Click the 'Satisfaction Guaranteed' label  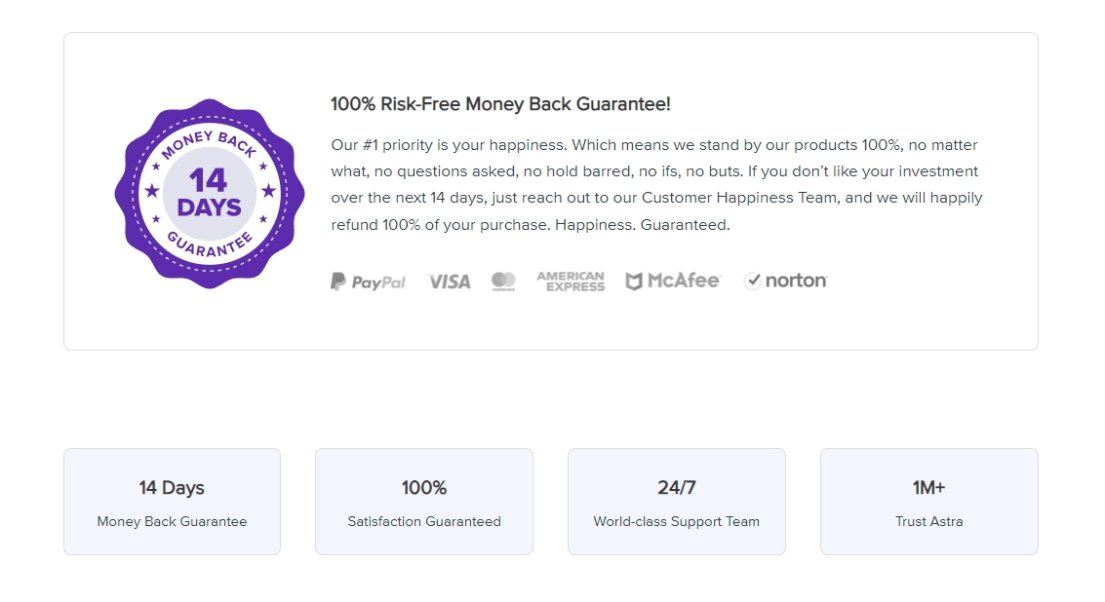coord(424,521)
